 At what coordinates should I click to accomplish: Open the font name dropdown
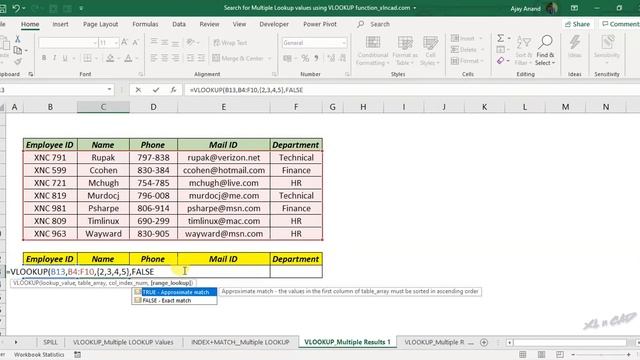(95, 43)
